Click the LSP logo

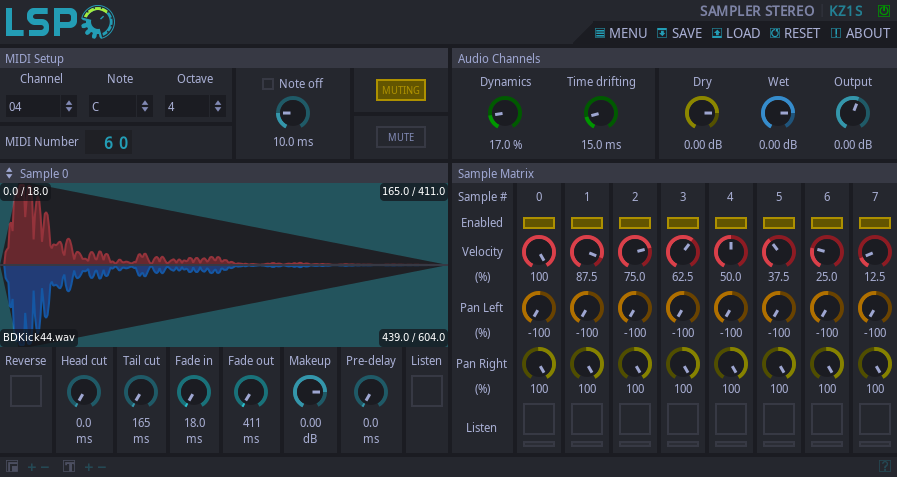(x=59, y=22)
